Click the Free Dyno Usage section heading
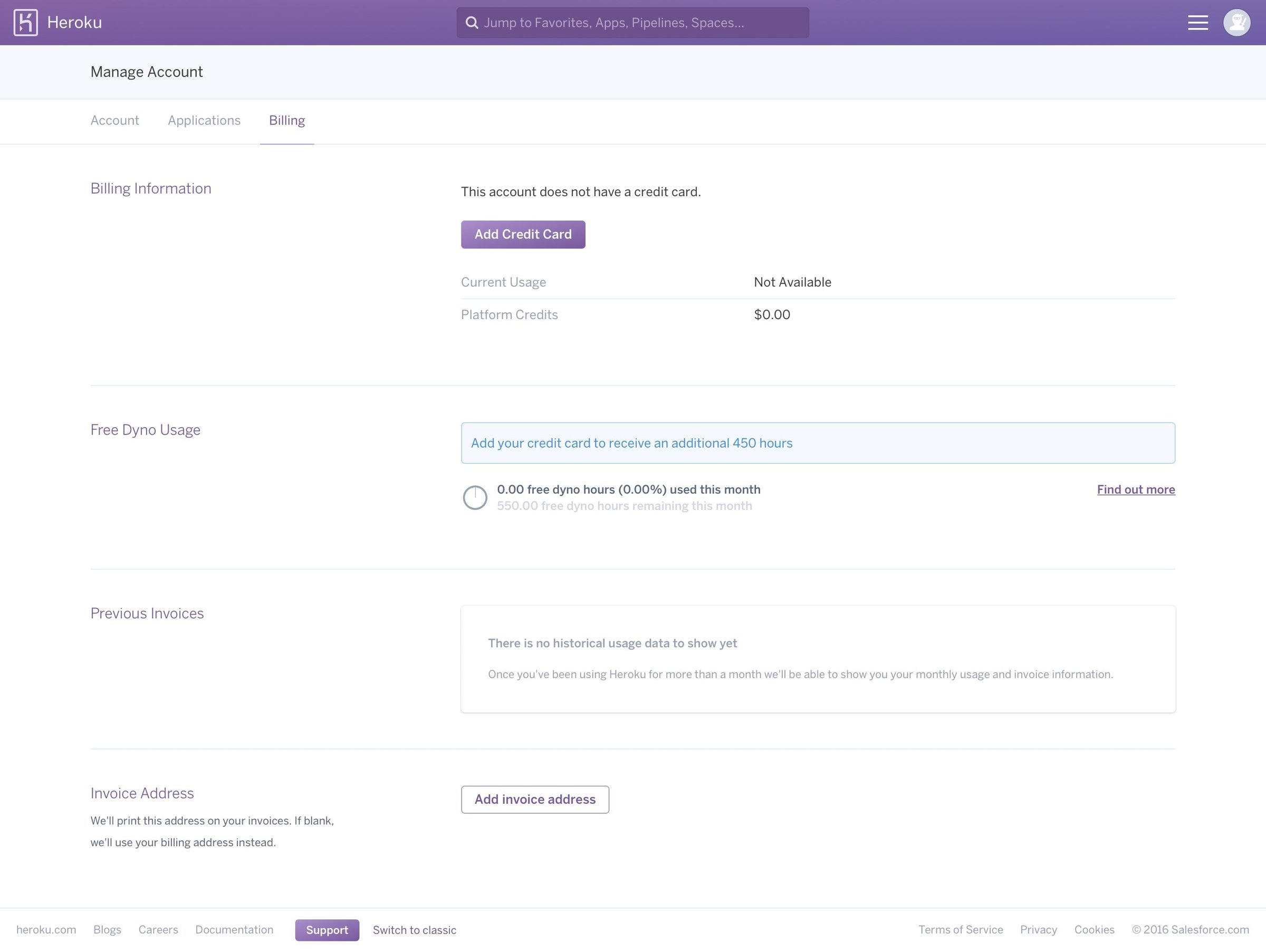 point(146,430)
